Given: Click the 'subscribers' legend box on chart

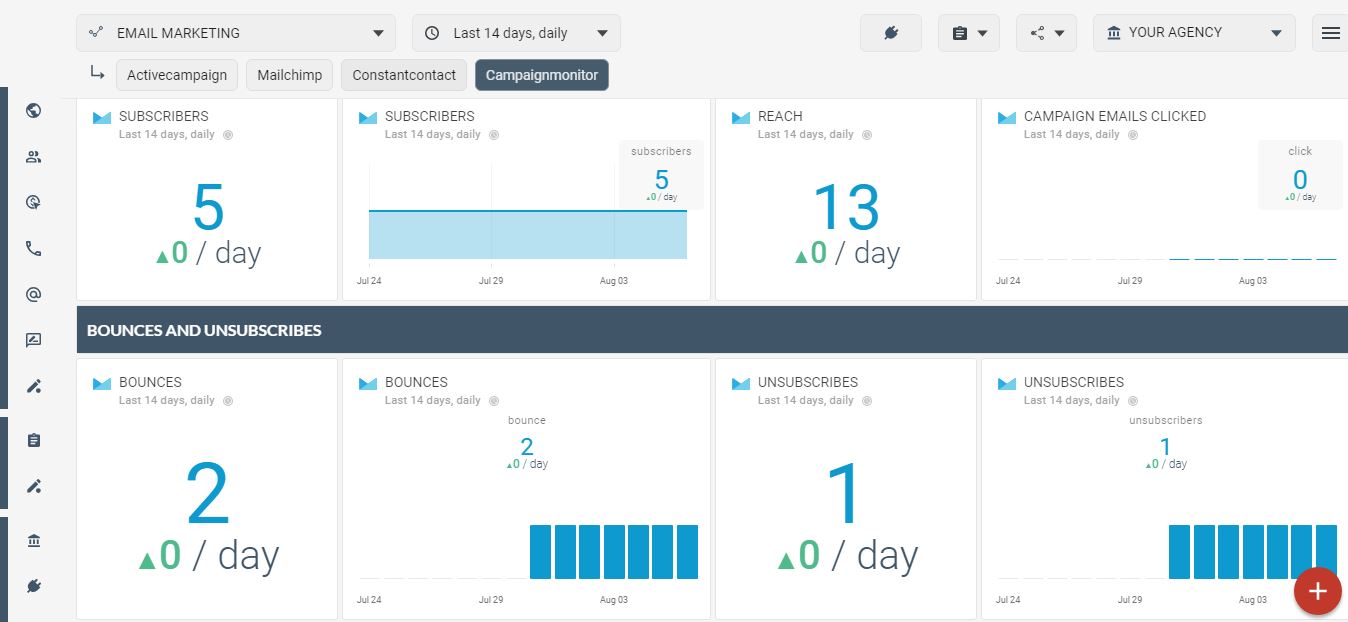Looking at the screenshot, I should click(x=661, y=174).
